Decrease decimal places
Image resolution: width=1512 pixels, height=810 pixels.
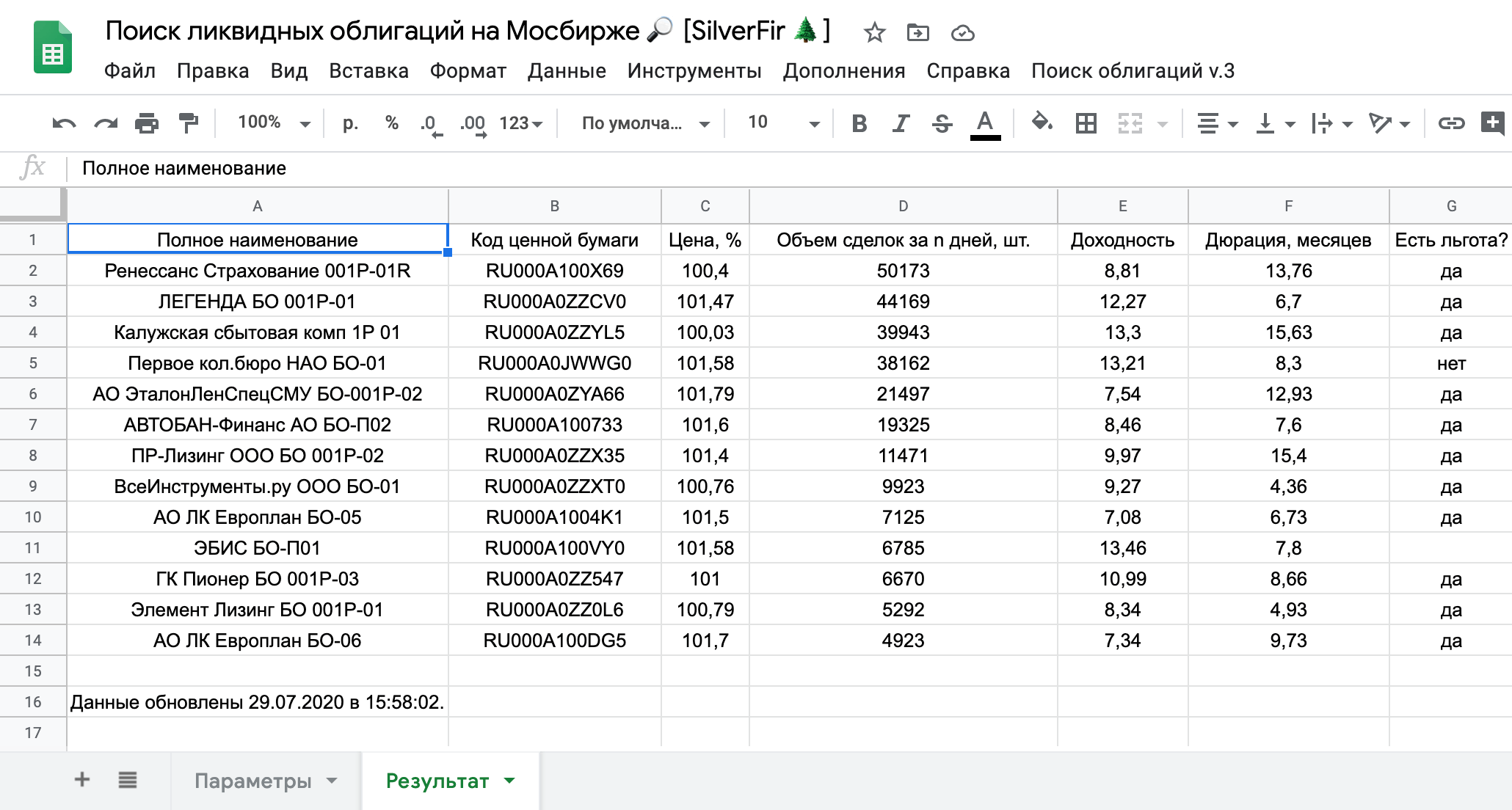tap(431, 124)
